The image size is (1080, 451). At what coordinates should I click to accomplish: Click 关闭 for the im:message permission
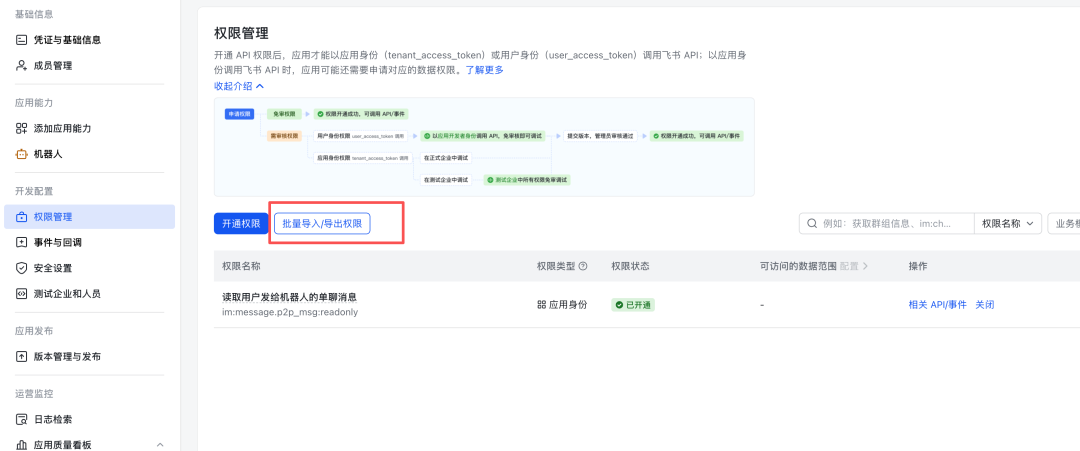point(985,305)
